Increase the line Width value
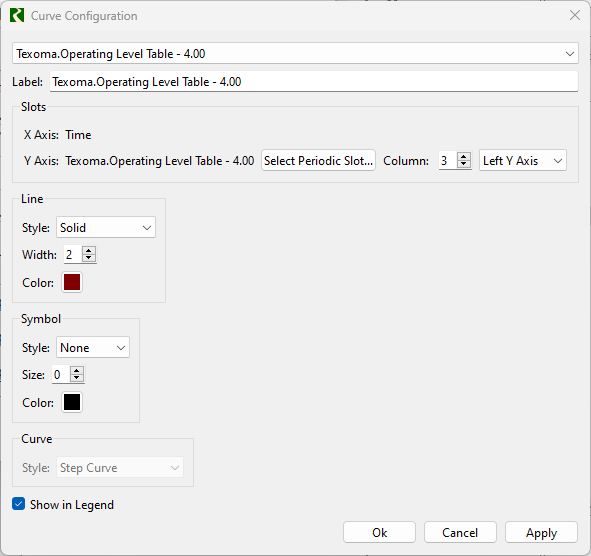The height and width of the screenshot is (556, 591). pos(89,250)
